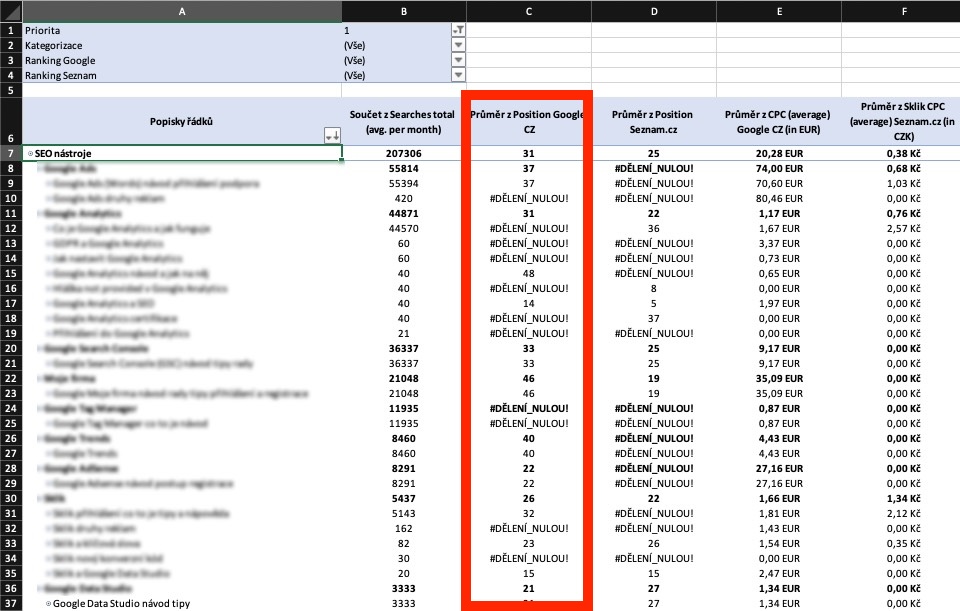The width and height of the screenshot is (960, 611).
Task: Click the cell showing 2,47 EUR
Action: (779, 574)
